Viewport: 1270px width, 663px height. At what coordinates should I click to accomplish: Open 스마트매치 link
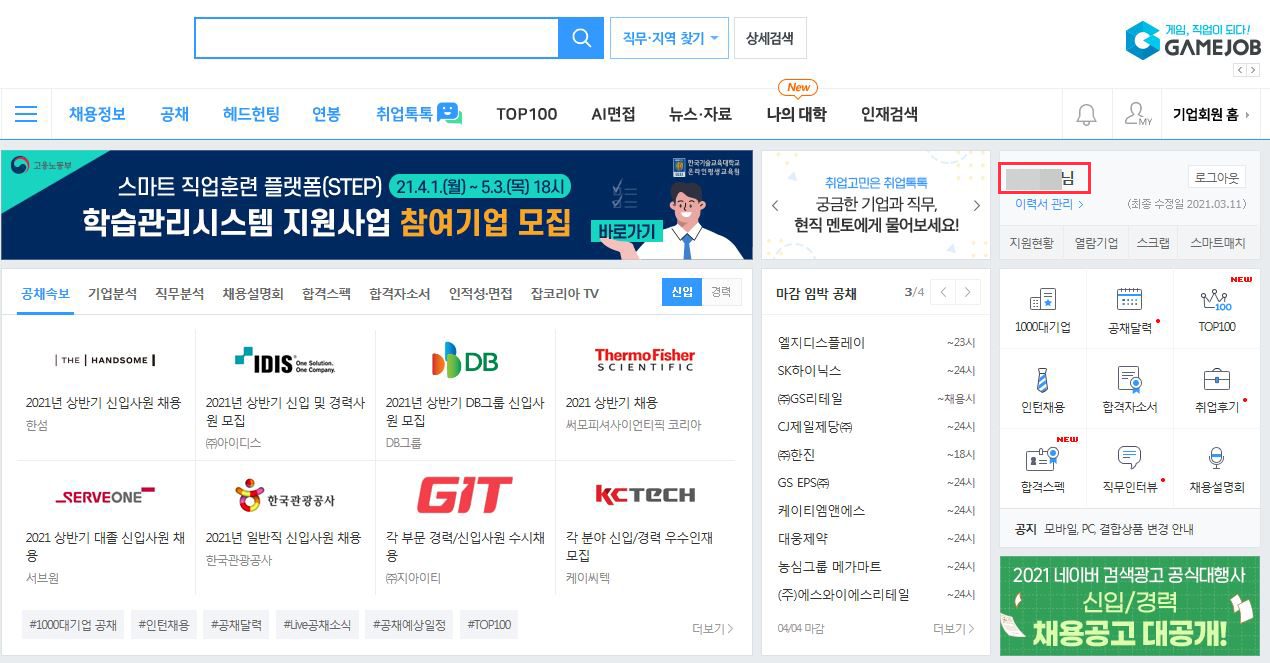pos(1218,242)
